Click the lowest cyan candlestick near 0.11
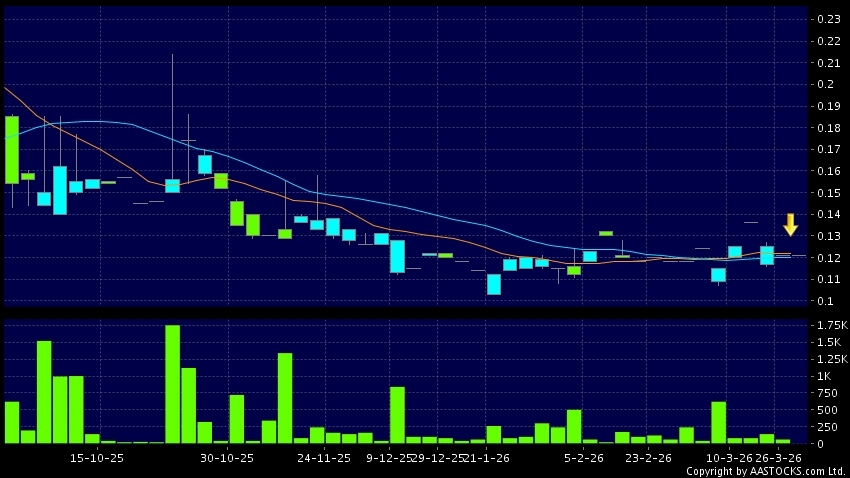850x478 pixels. tap(494, 285)
